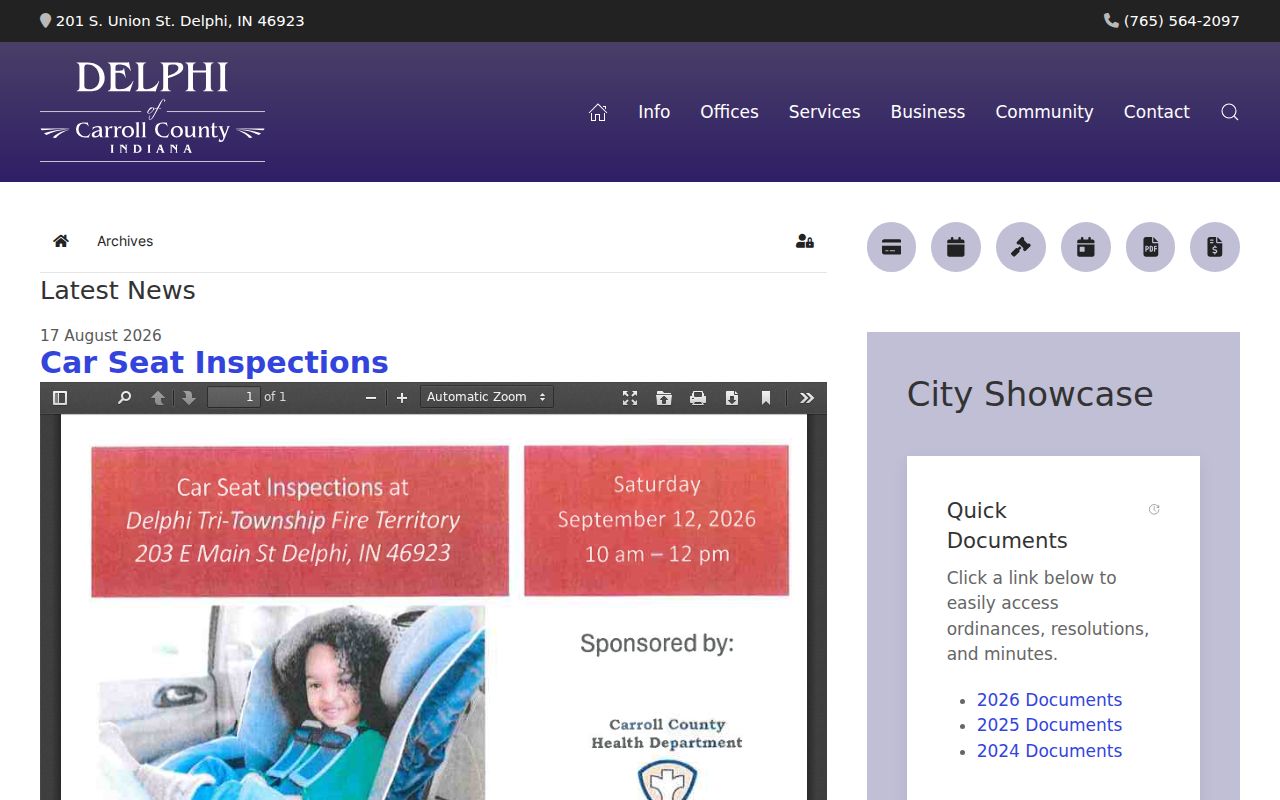
Task: Open 2026 Documents link
Action: (1049, 700)
